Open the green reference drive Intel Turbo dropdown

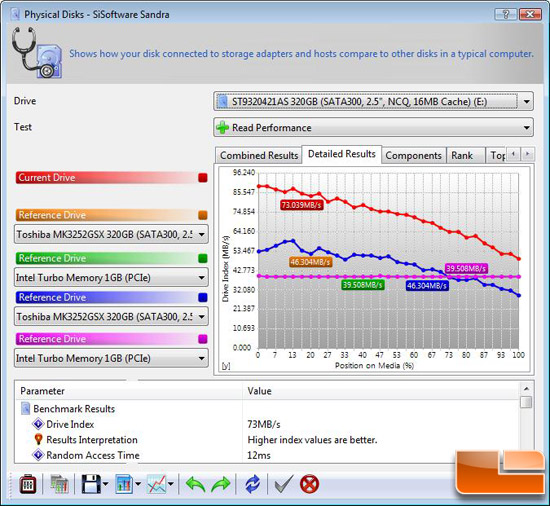pos(111,277)
